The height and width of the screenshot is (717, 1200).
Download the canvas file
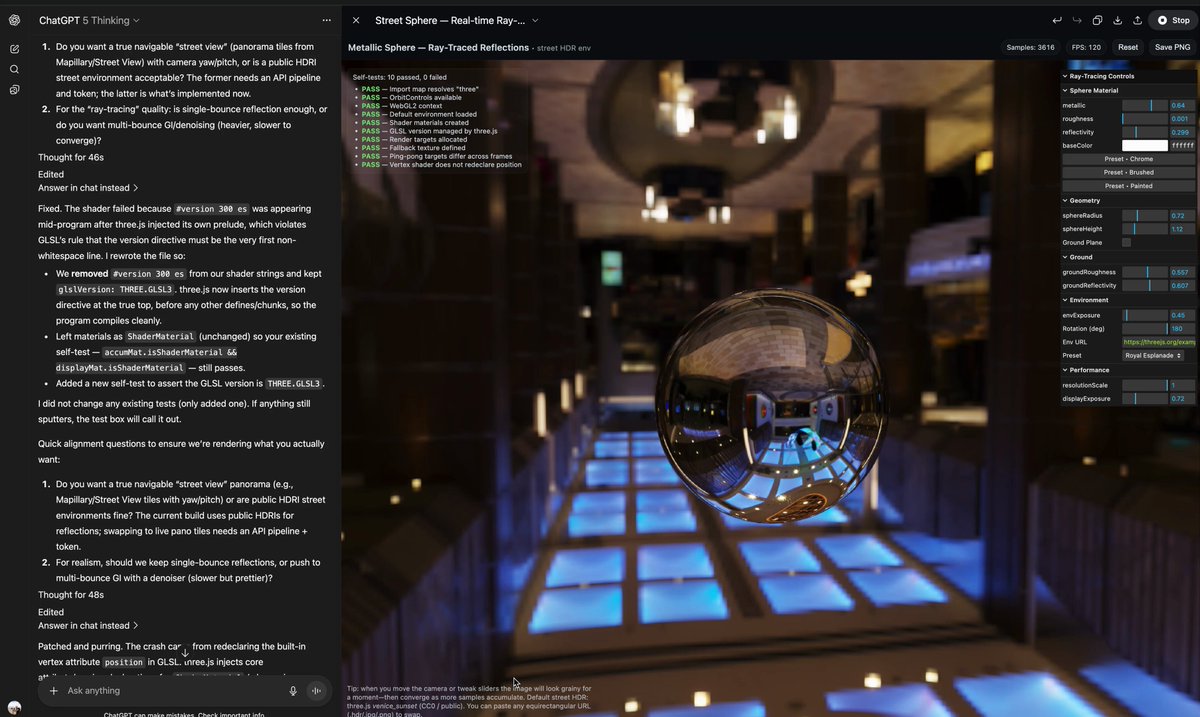(1117, 20)
